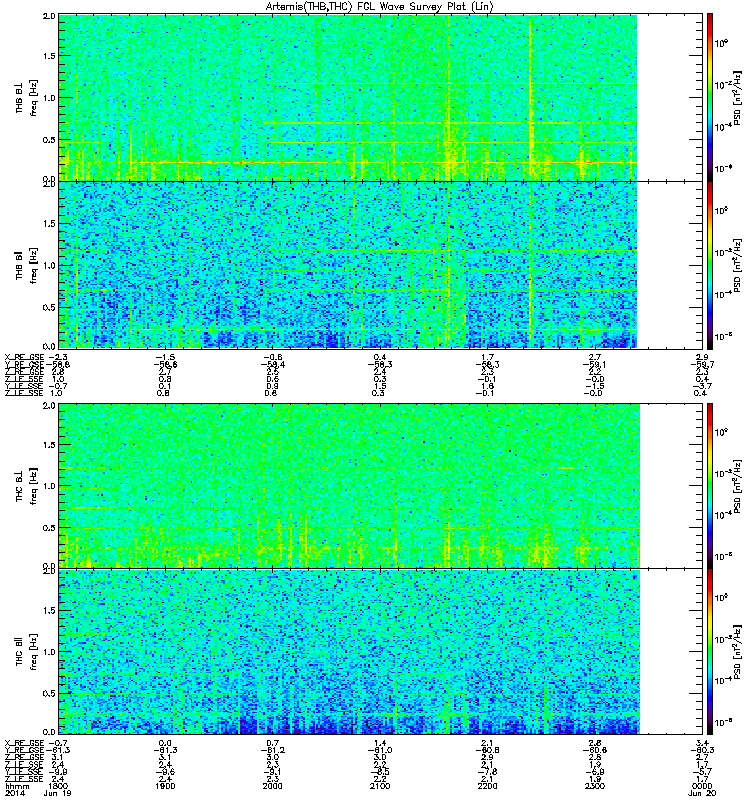This screenshot has width=750, height=800.
Task: Click the '1800' time axis label
Action: pyautogui.click(x=57, y=786)
